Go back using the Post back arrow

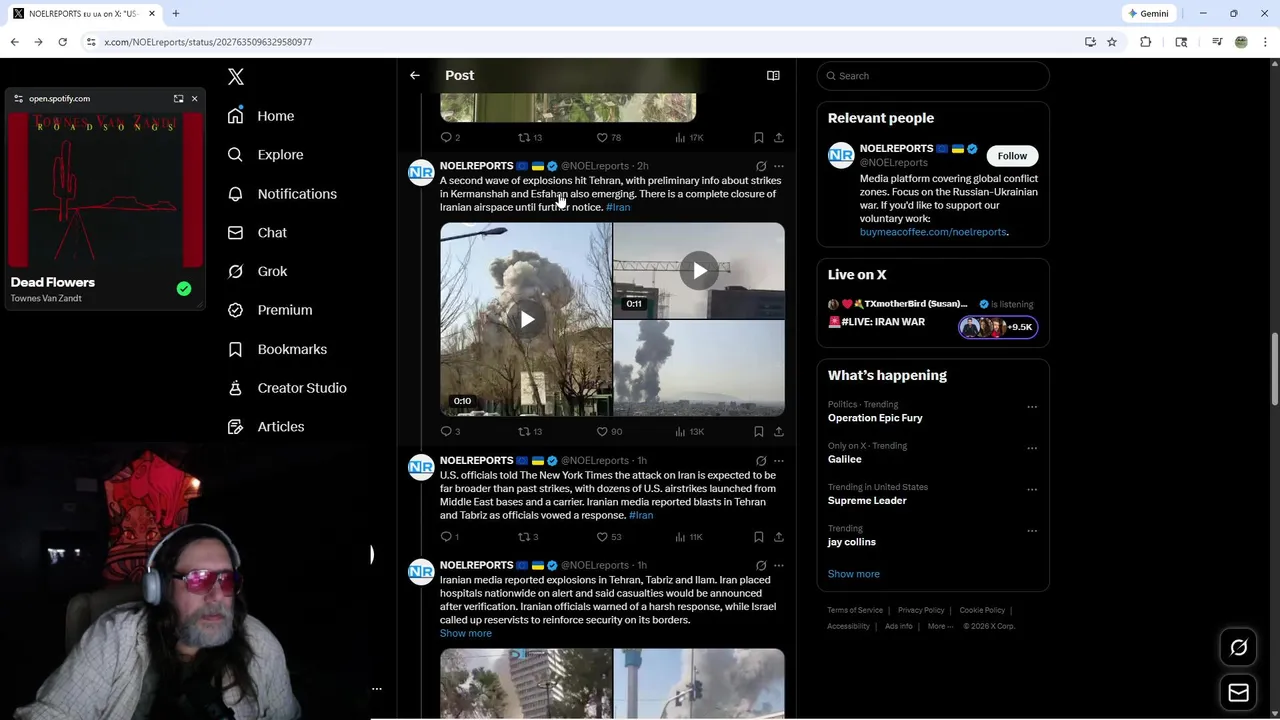[415, 75]
